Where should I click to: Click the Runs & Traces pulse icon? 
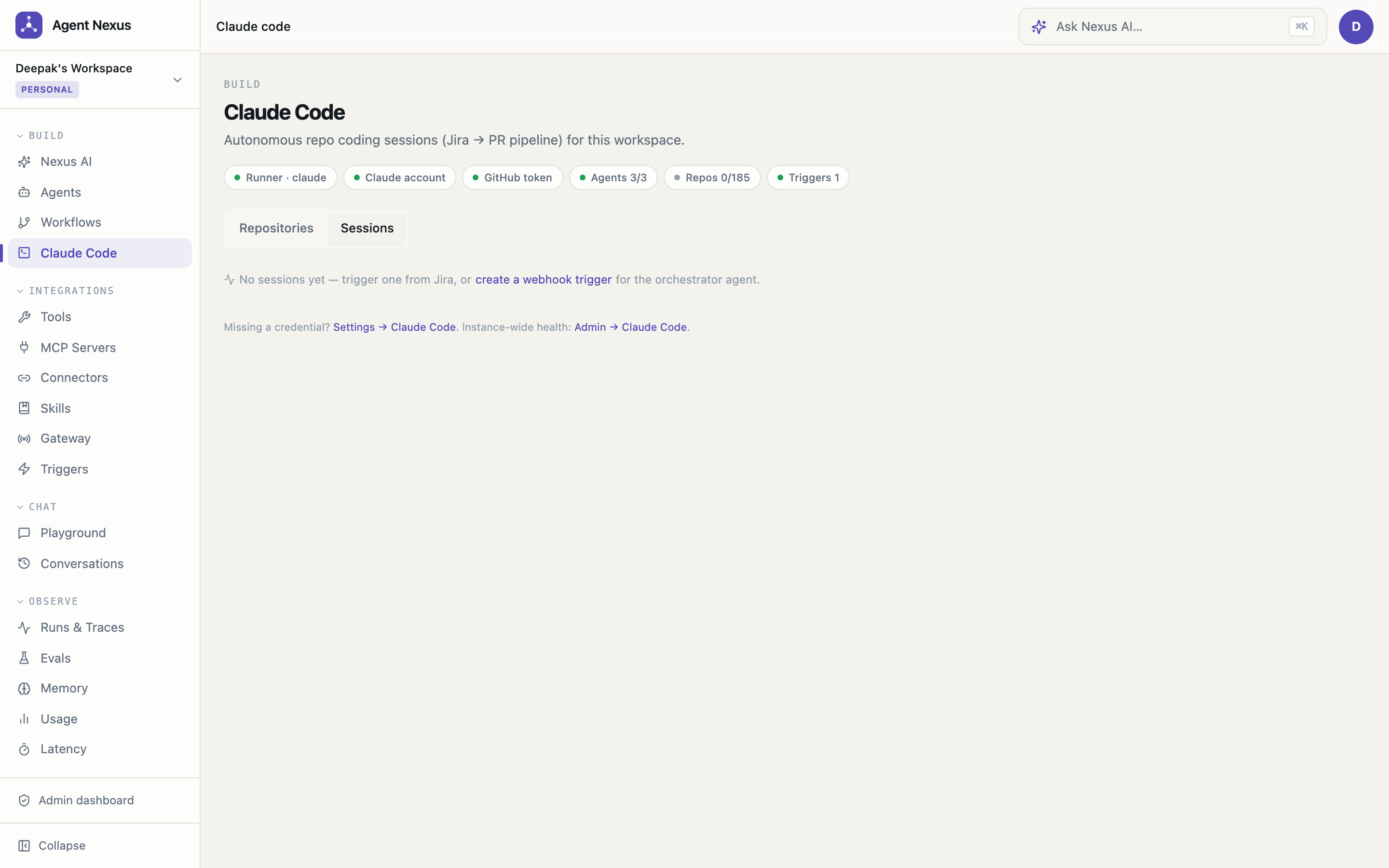pyautogui.click(x=24, y=627)
